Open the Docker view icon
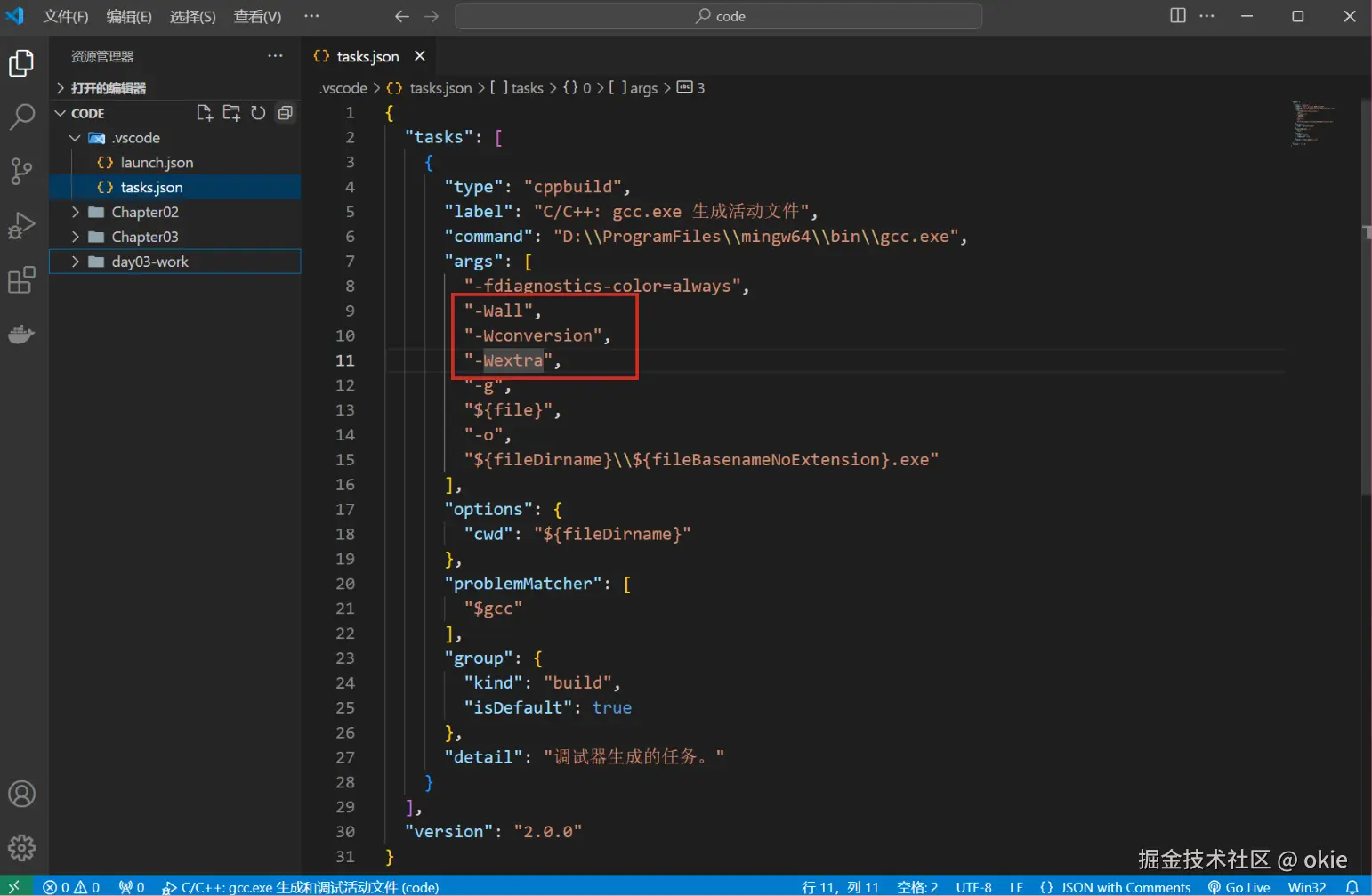This screenshot has width=1372, height=896. [21, 335]
